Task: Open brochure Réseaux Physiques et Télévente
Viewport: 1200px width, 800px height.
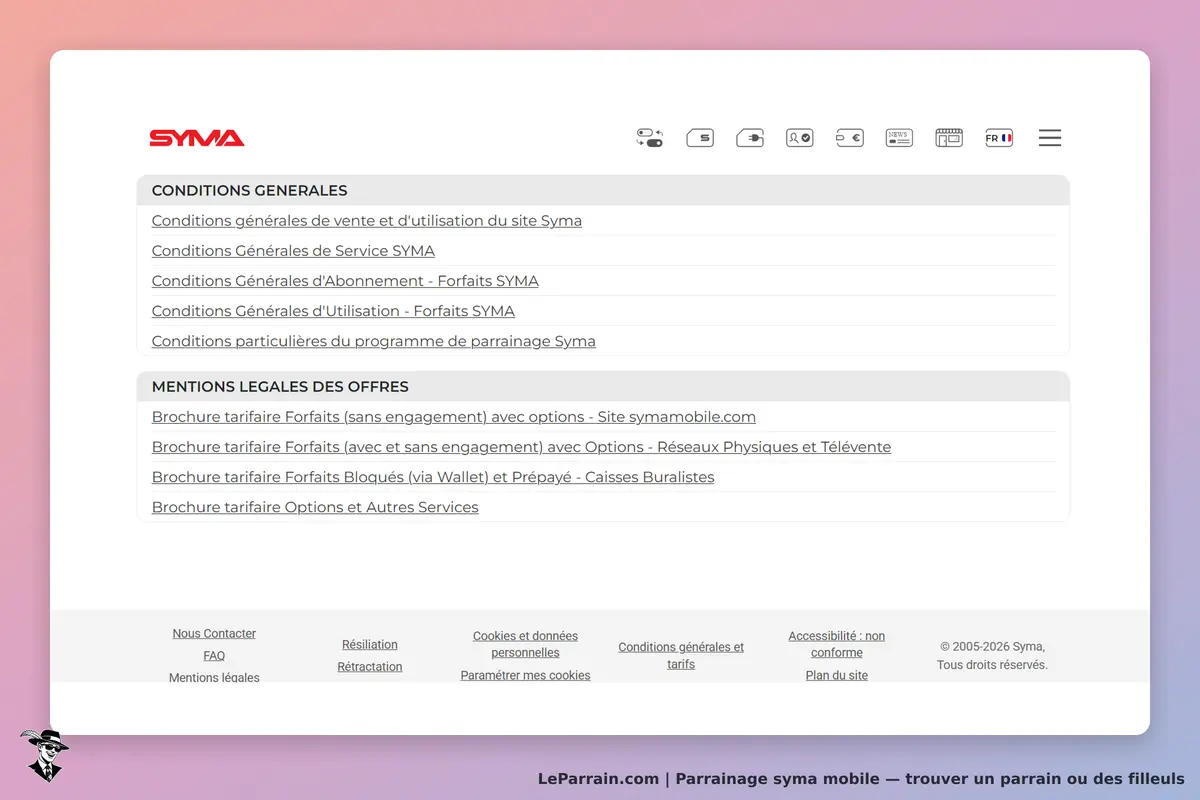Action: [521, 447]
